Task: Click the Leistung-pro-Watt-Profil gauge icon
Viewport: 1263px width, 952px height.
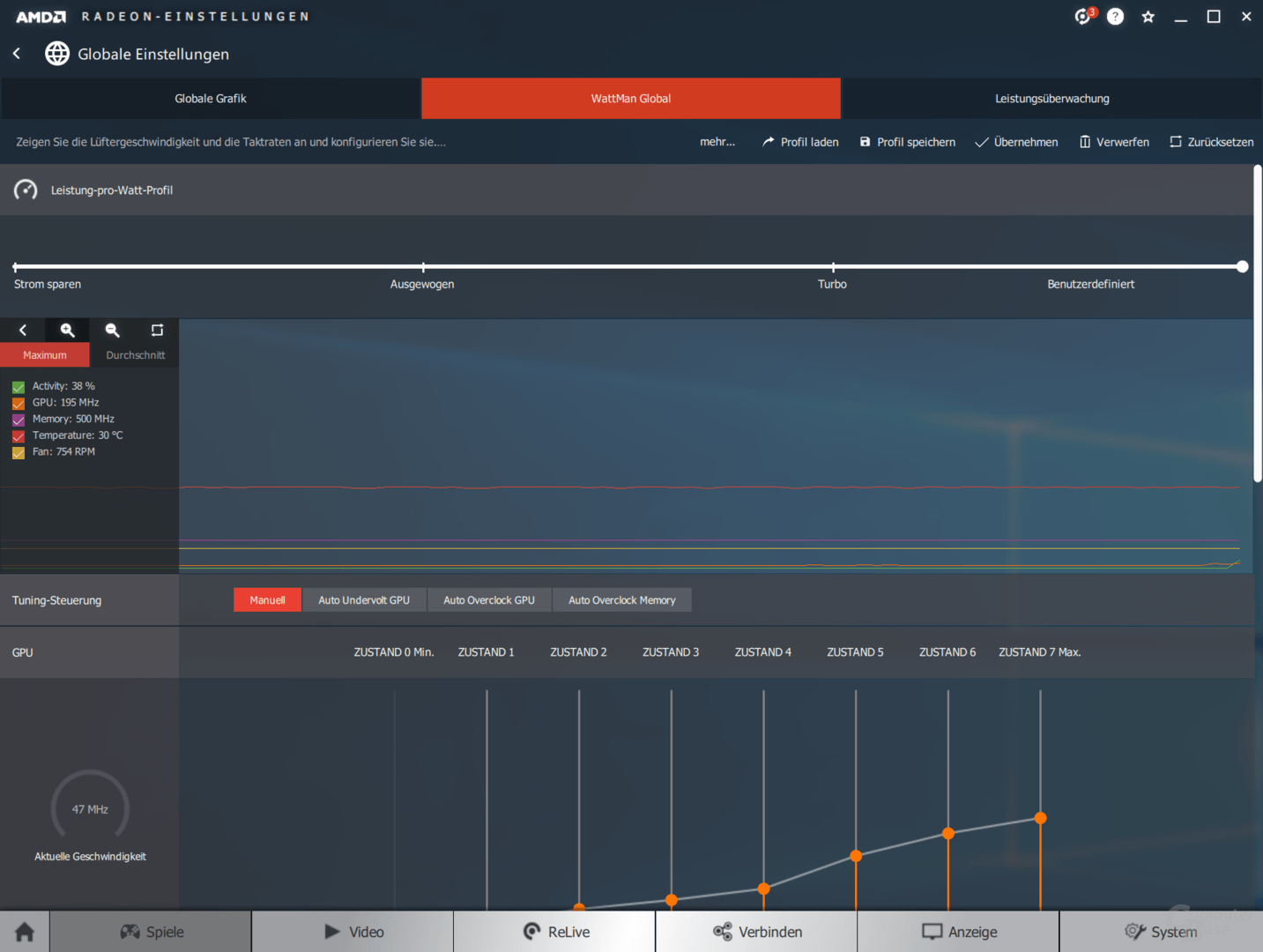Action: pyautogui.click(x=26, y=190)
